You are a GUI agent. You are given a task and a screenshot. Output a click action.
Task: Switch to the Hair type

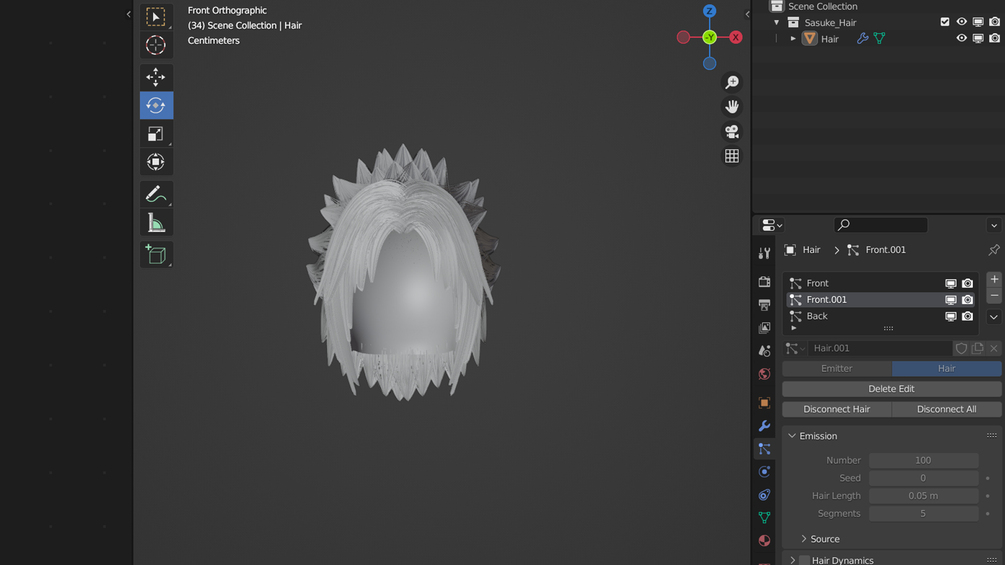tap(946, 368)
